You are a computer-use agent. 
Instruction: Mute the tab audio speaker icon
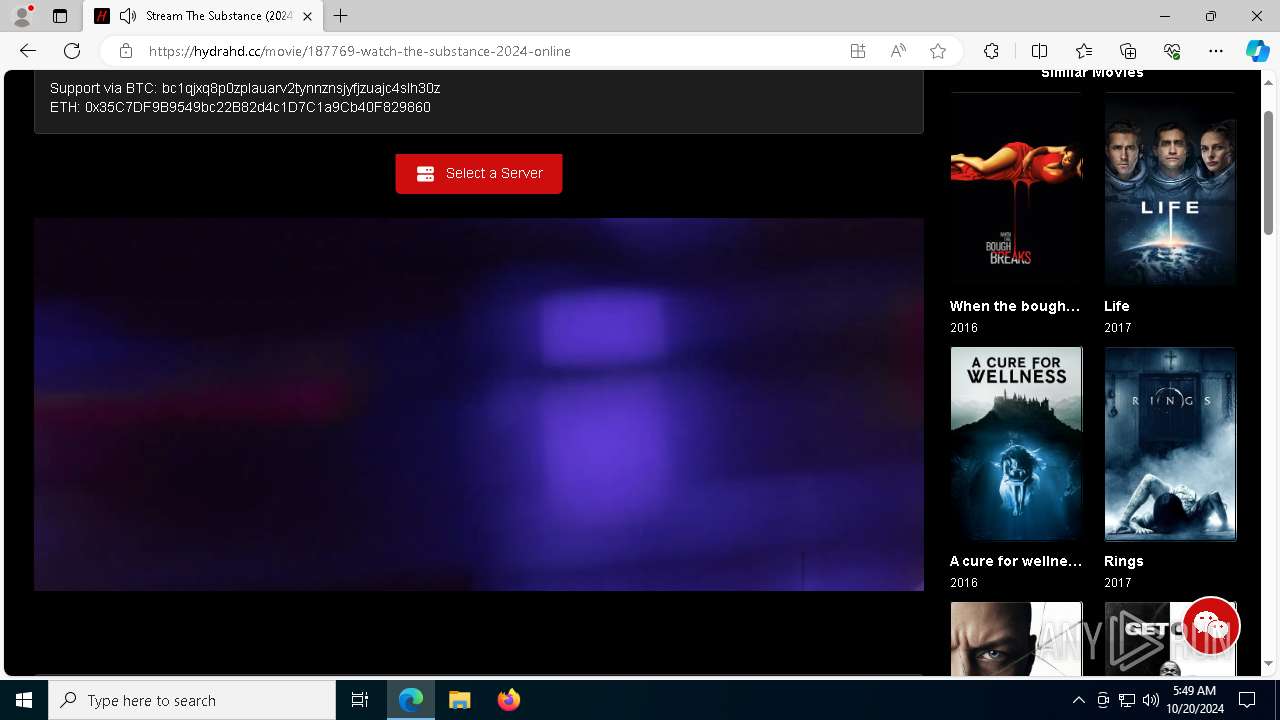(x=127, y=16)
